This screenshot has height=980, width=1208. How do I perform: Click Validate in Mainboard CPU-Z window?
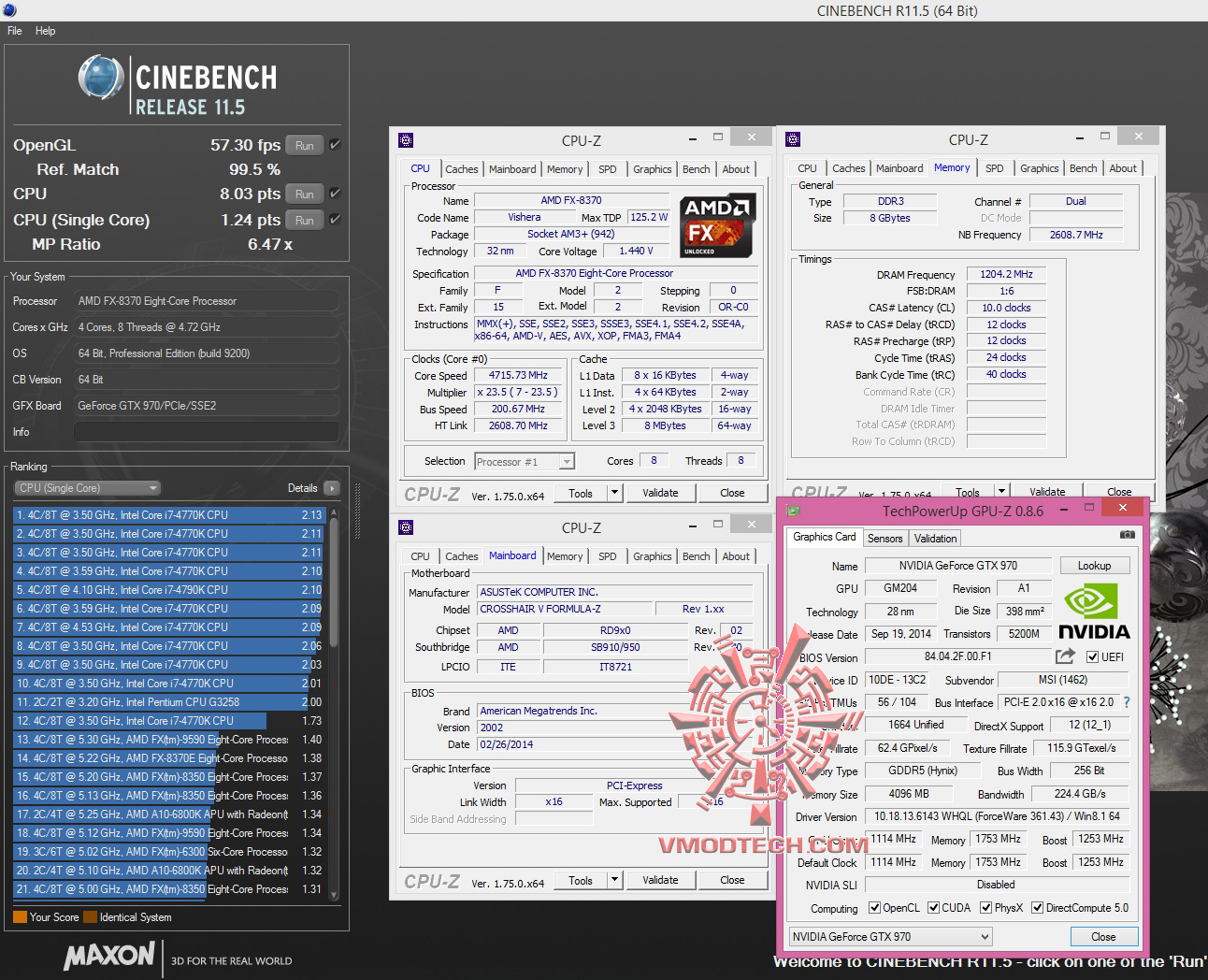click(660, 880)
